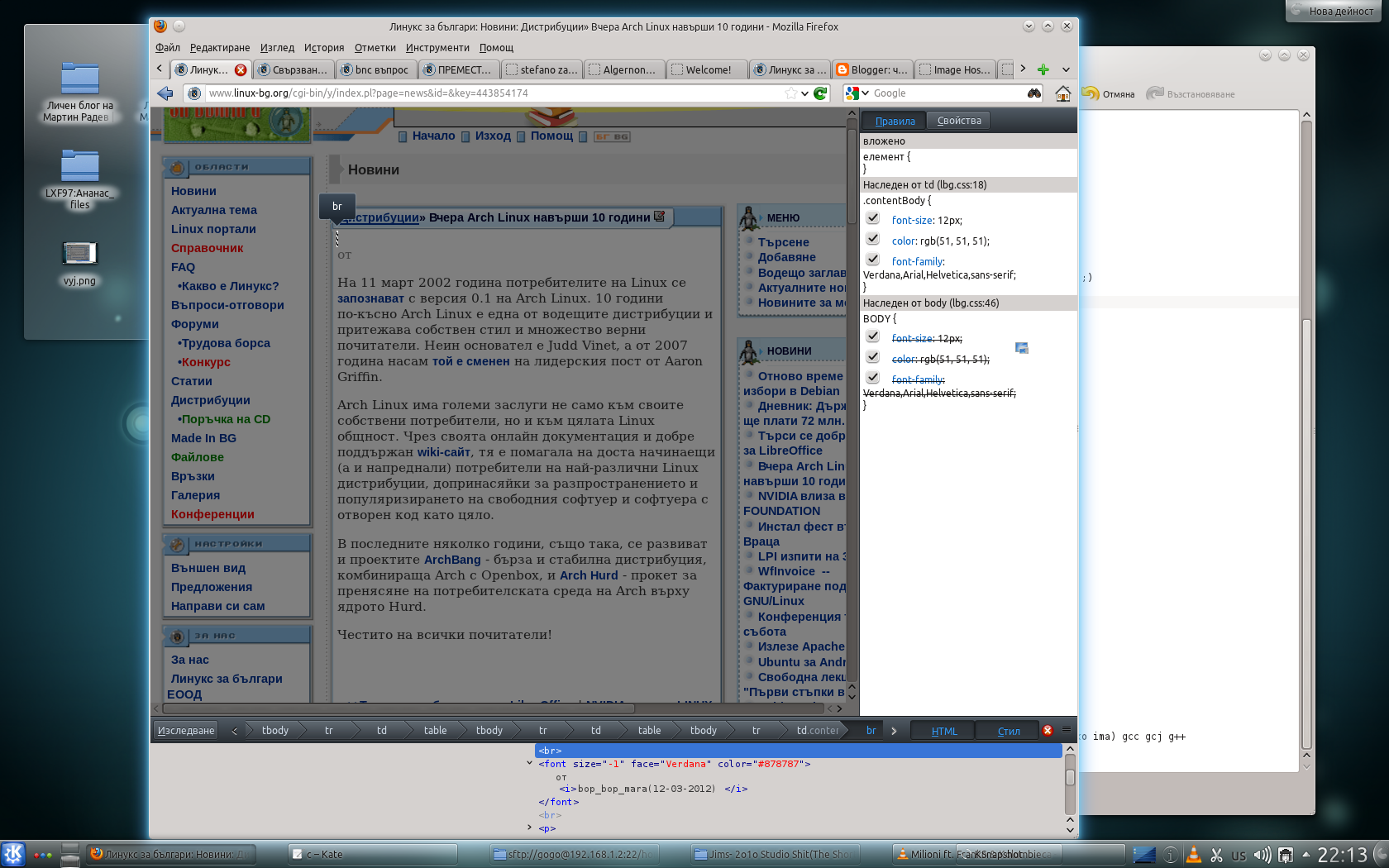Open the Справочник sidebar link
The image size is (1389, 868).
tap(207, 248)
